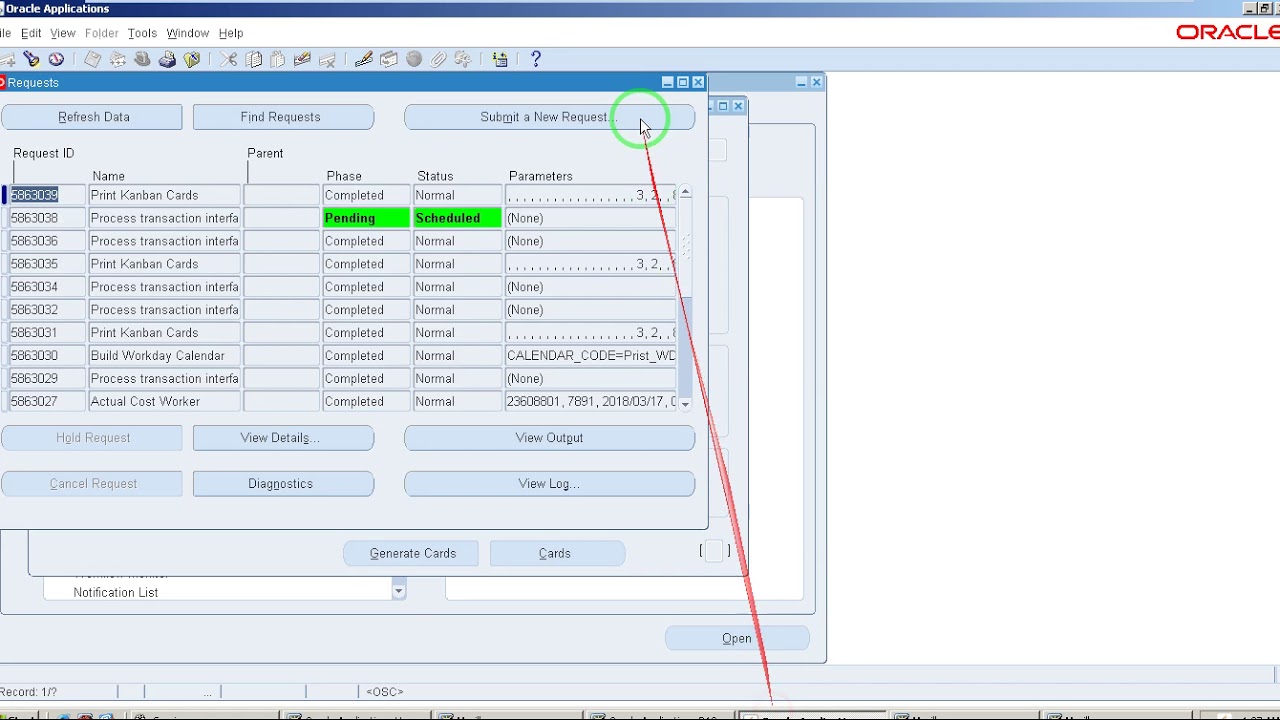Click the Print toolbar icon
Image resolution: width=1280 pixels, height=720 pixels.
pos(168,60)
